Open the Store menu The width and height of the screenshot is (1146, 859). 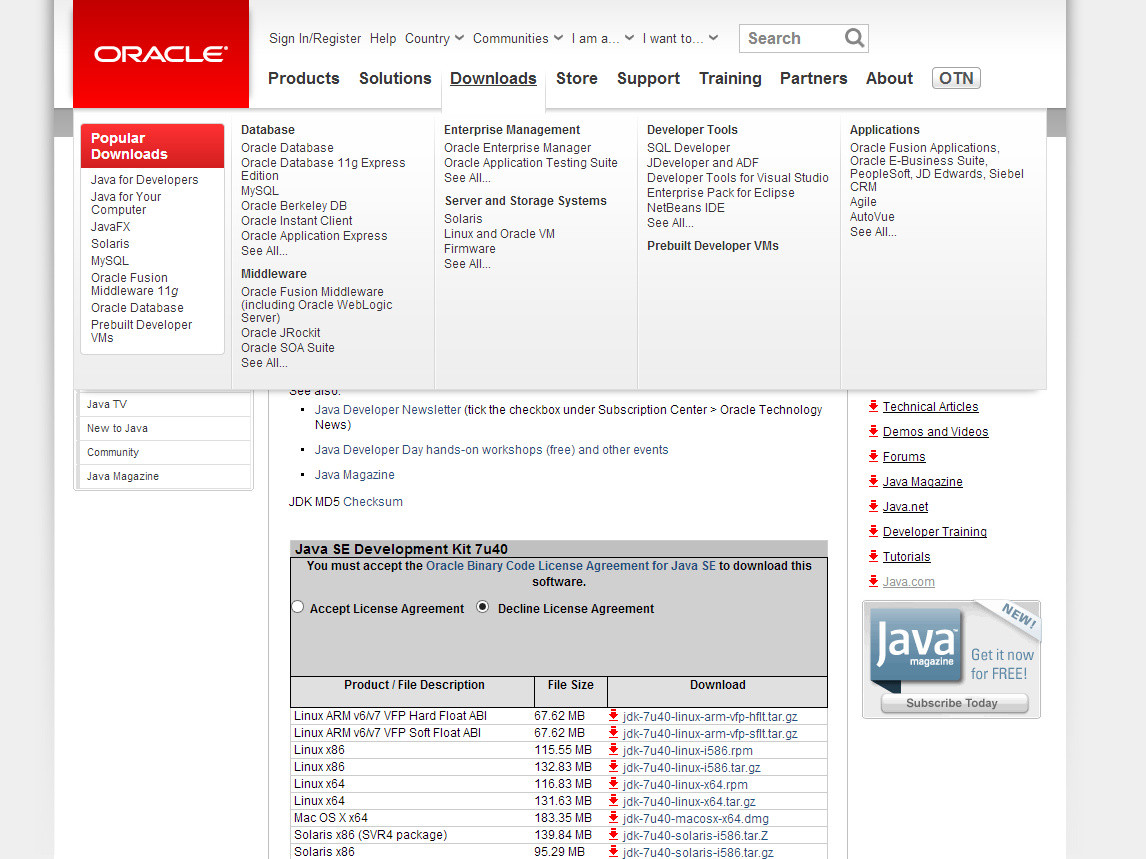(577, 78)
